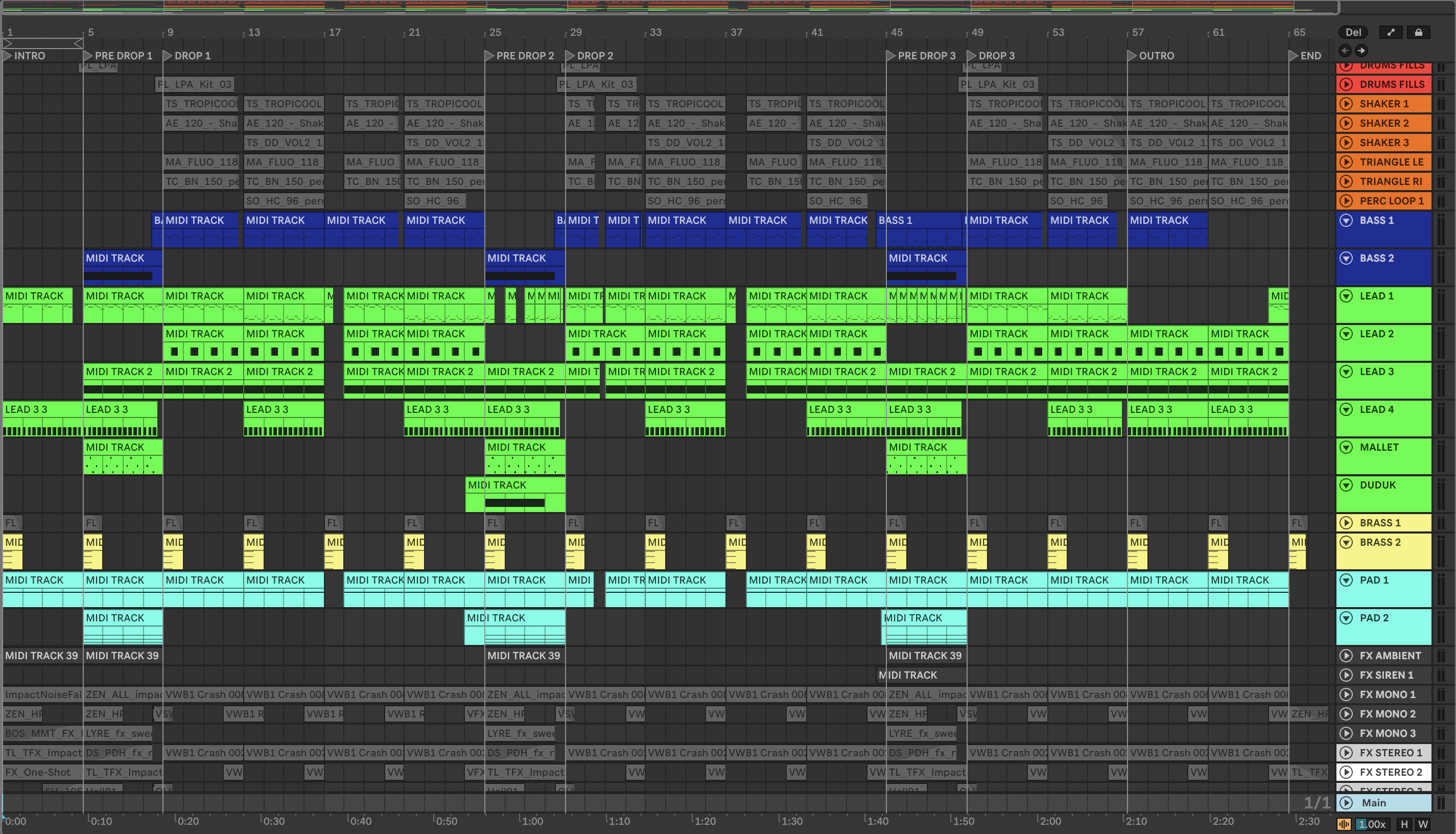The height and width of the screenshot is (834, 1456).
Task: Click the lock envelopes padlock icon
Action: click(1418, 32)
